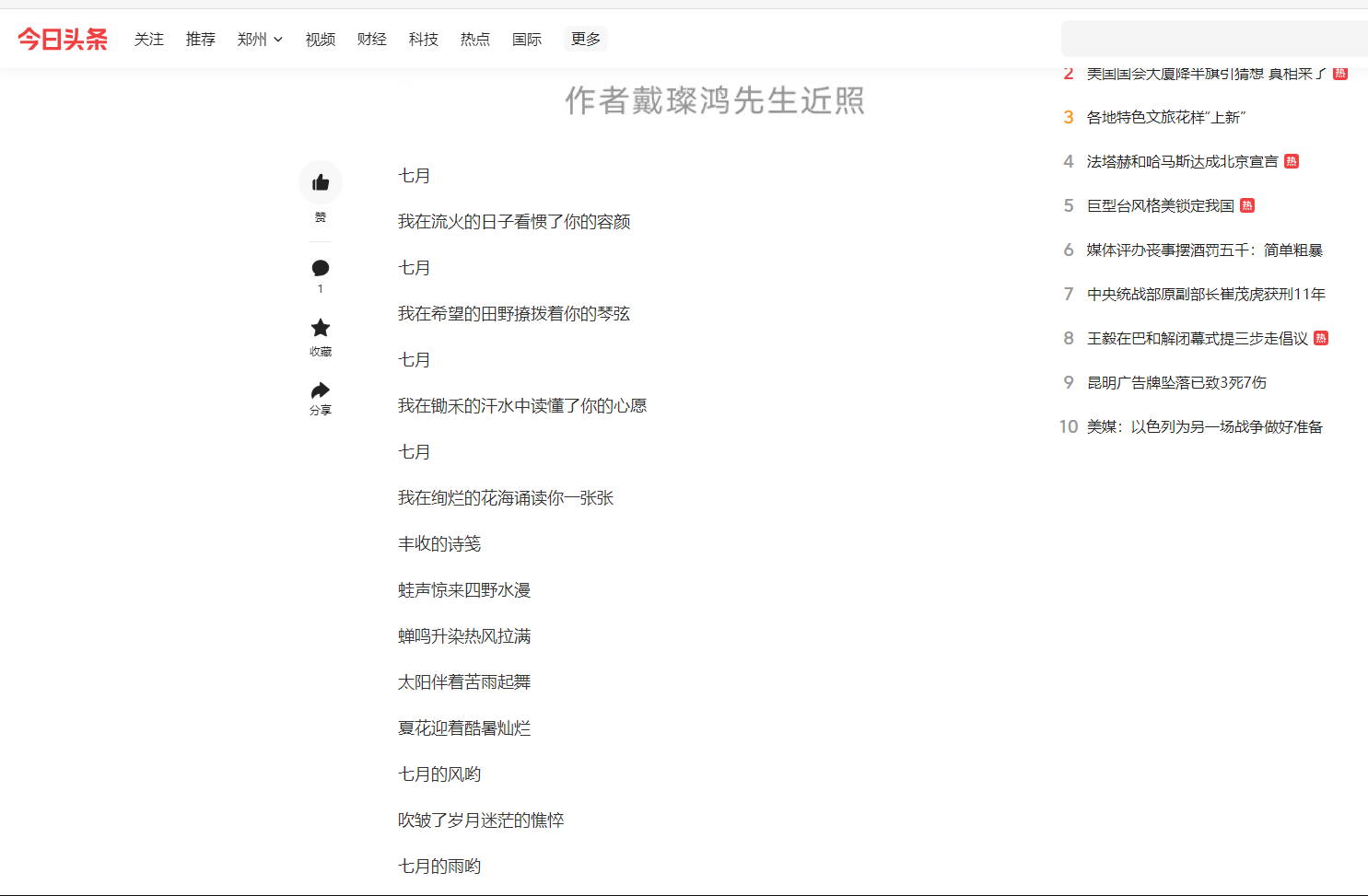Click line 我在流火的日子看惯了你的容颜
Image resolution: width=1368 pixels, height=896 pixels.
point(514,222)
